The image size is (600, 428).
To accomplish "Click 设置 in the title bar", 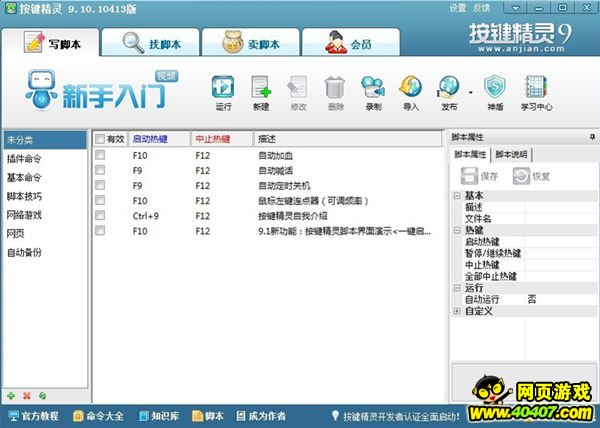I will (x=458, y=8).
